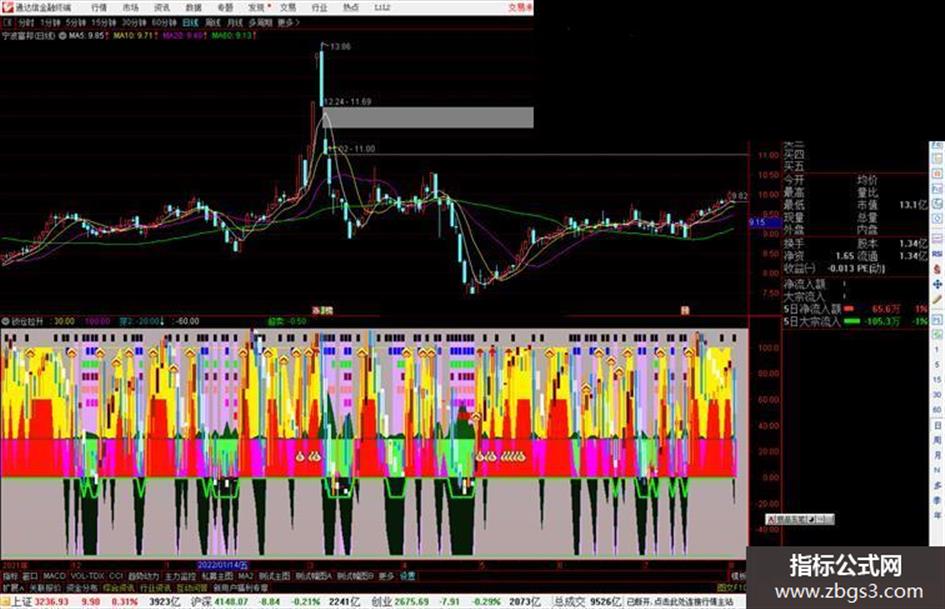Open the 资金分布 panel tab

82,587
